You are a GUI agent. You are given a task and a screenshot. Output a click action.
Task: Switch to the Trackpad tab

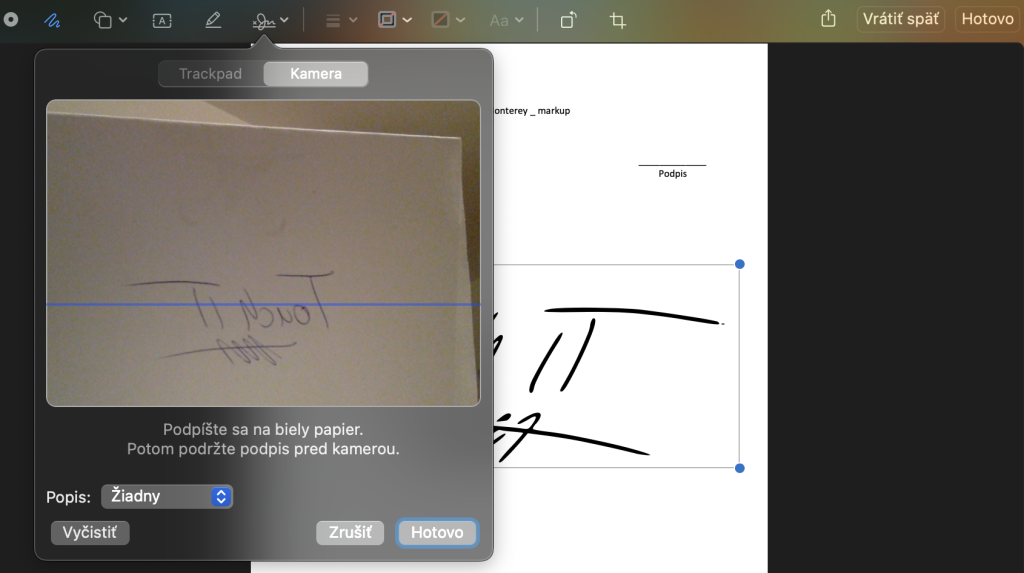[x=210, y=74]
